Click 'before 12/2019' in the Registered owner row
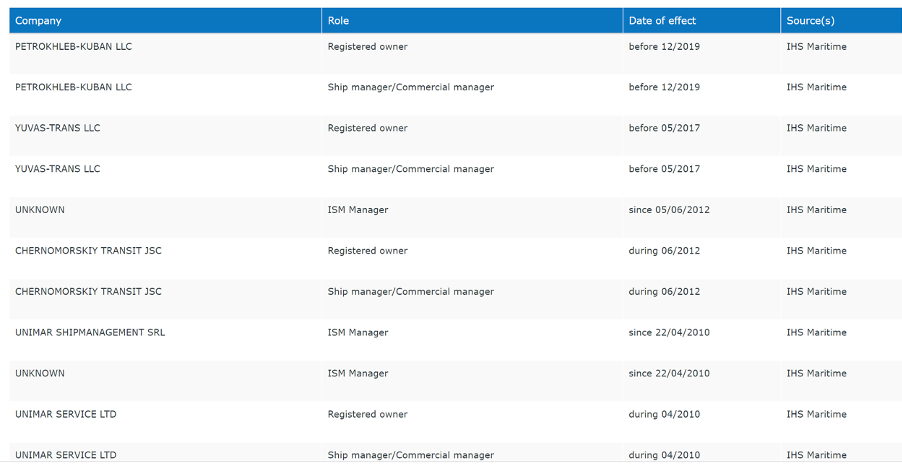The image size is (902, 466). [x=664, y=47]
